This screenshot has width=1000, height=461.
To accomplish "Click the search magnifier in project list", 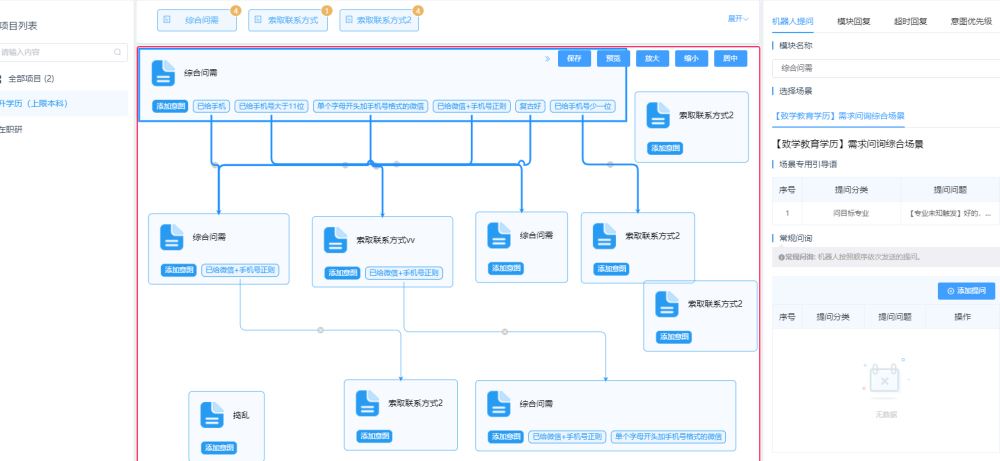I will tap(117, 52).
